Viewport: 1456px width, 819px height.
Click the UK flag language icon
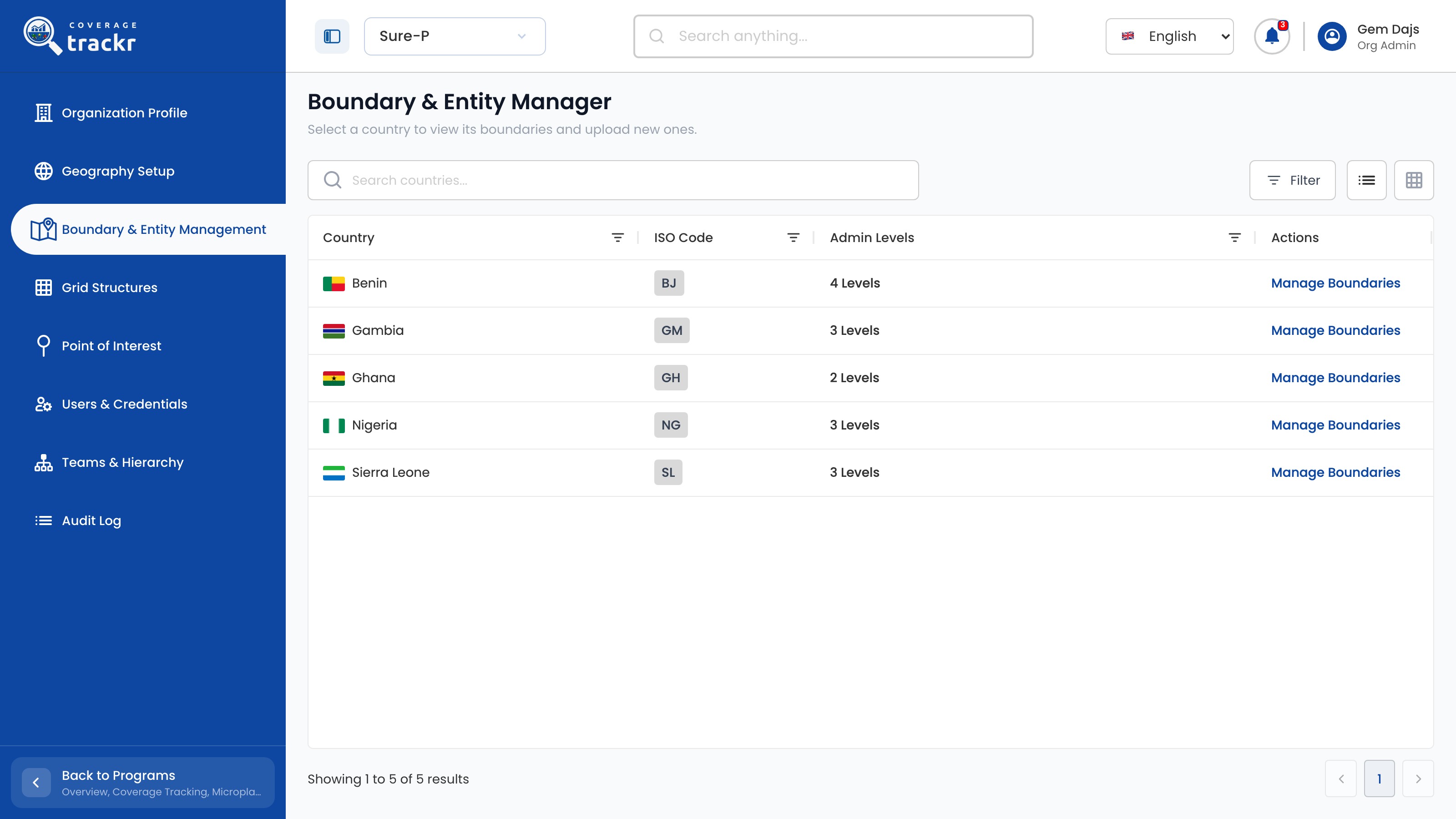[x=1127, y=36]
